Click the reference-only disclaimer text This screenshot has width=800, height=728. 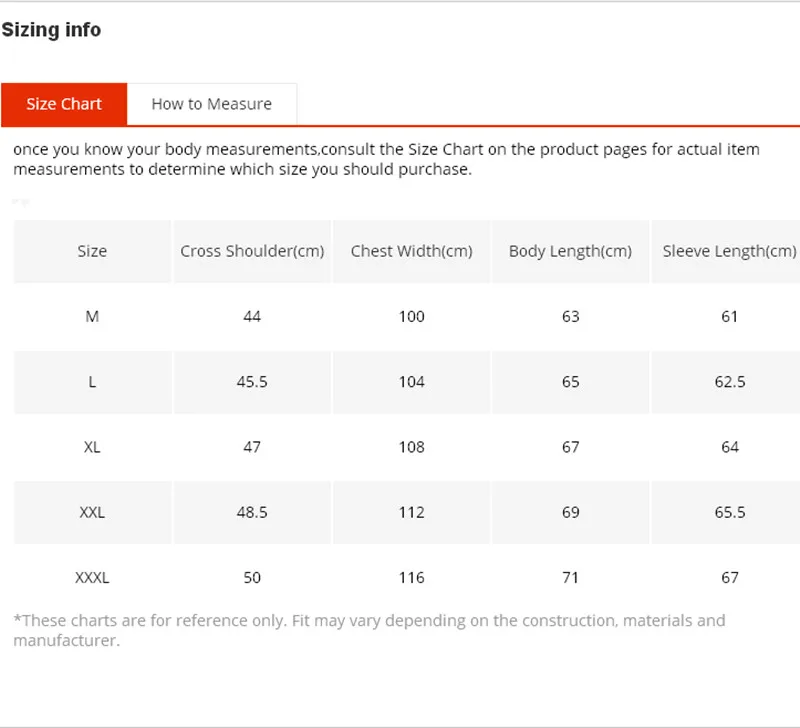pos(369,630)
